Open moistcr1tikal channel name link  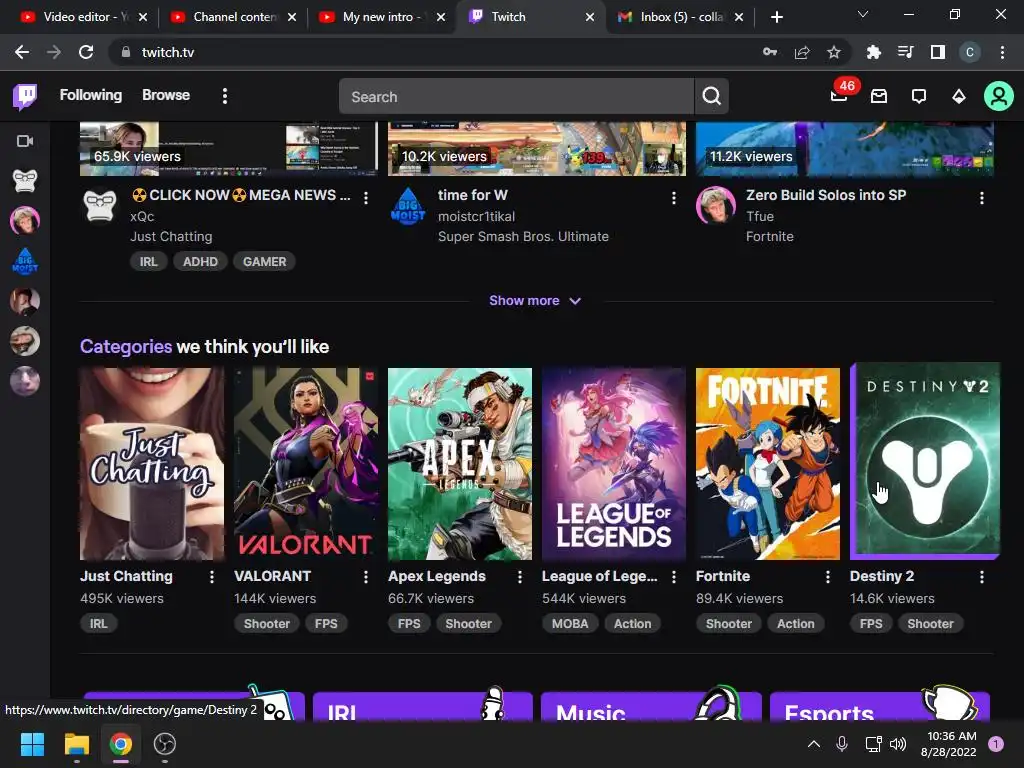coord(476,216)
